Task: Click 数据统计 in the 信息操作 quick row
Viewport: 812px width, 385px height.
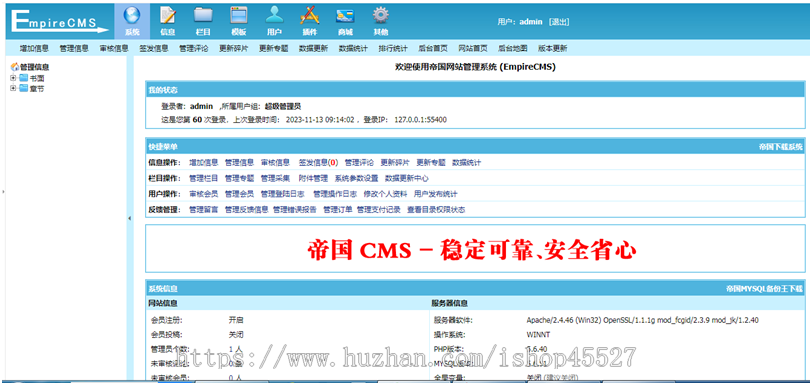Action: [x=467, y=163]
